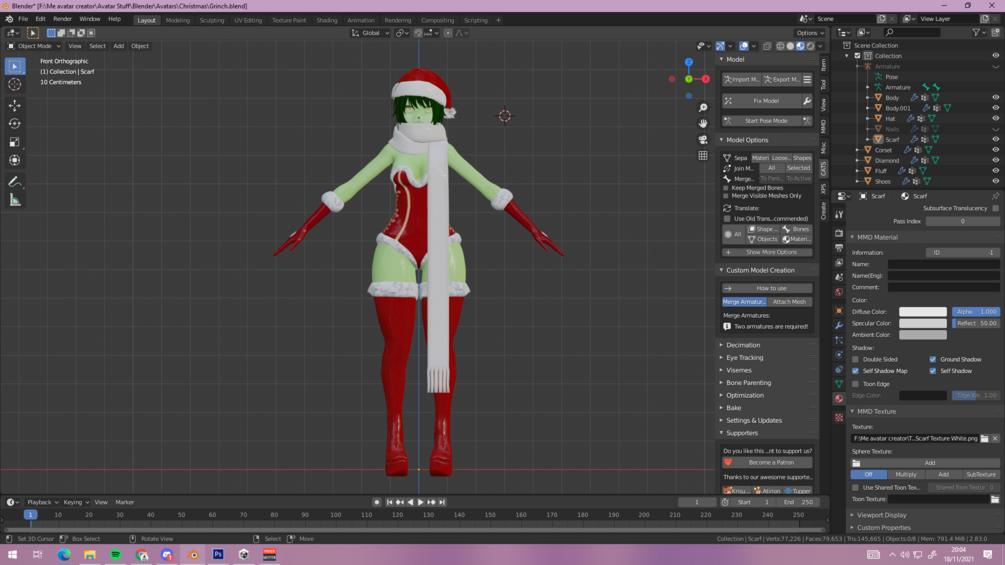Click the Fix Model button
The height and width of the screenshot is (565, 1005).
point(761,101)
